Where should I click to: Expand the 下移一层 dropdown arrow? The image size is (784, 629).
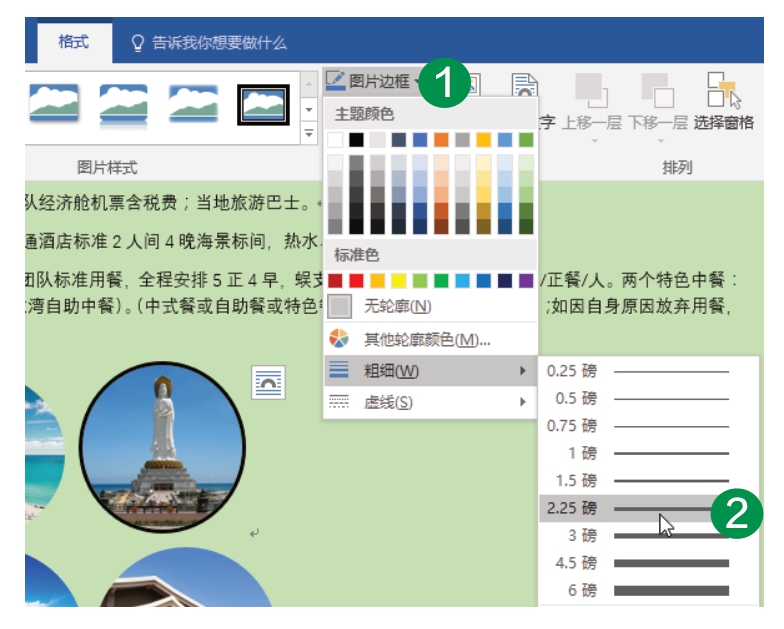coord(660,142)
